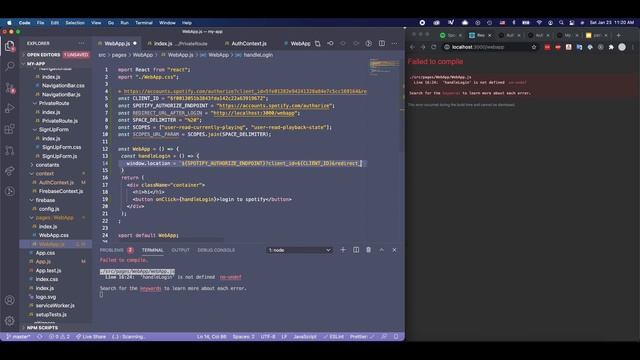Open serviceWorker.js in file tree
Screen dimensions: 640x360
pos(55,306)
